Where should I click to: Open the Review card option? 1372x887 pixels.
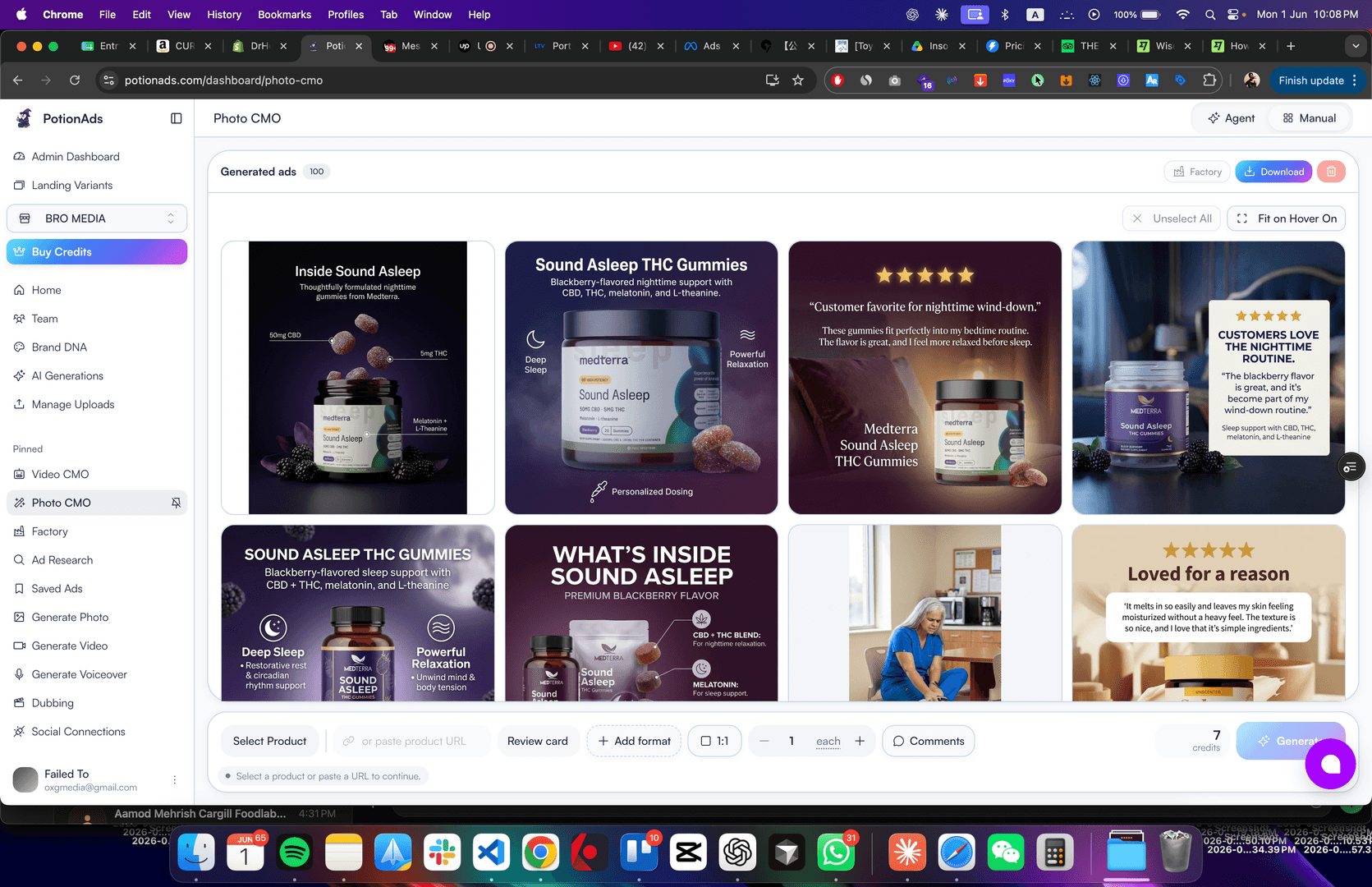538,741
